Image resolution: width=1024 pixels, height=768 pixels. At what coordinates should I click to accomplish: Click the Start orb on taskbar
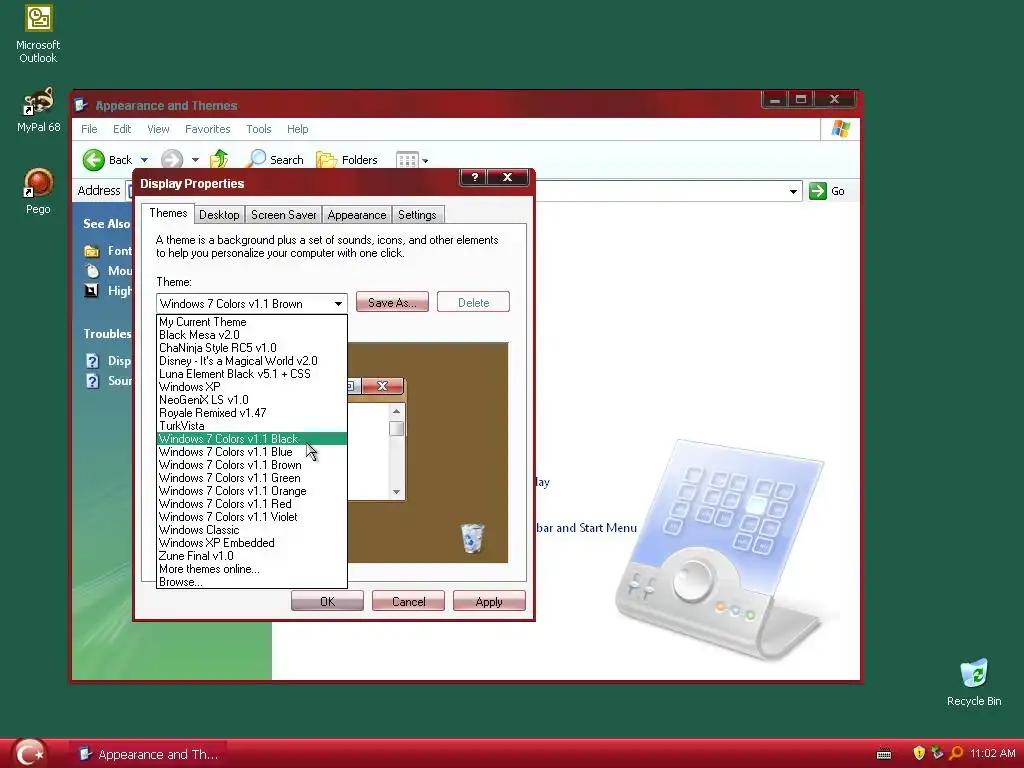29,753
